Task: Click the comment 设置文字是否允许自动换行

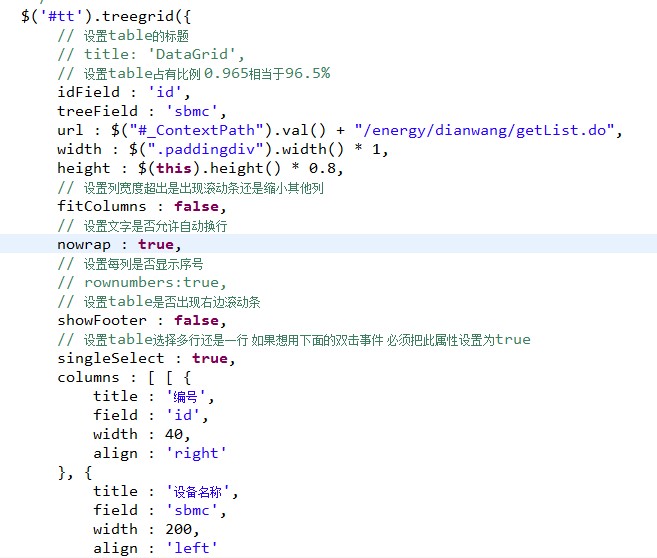Action: (x=142, y=226)
